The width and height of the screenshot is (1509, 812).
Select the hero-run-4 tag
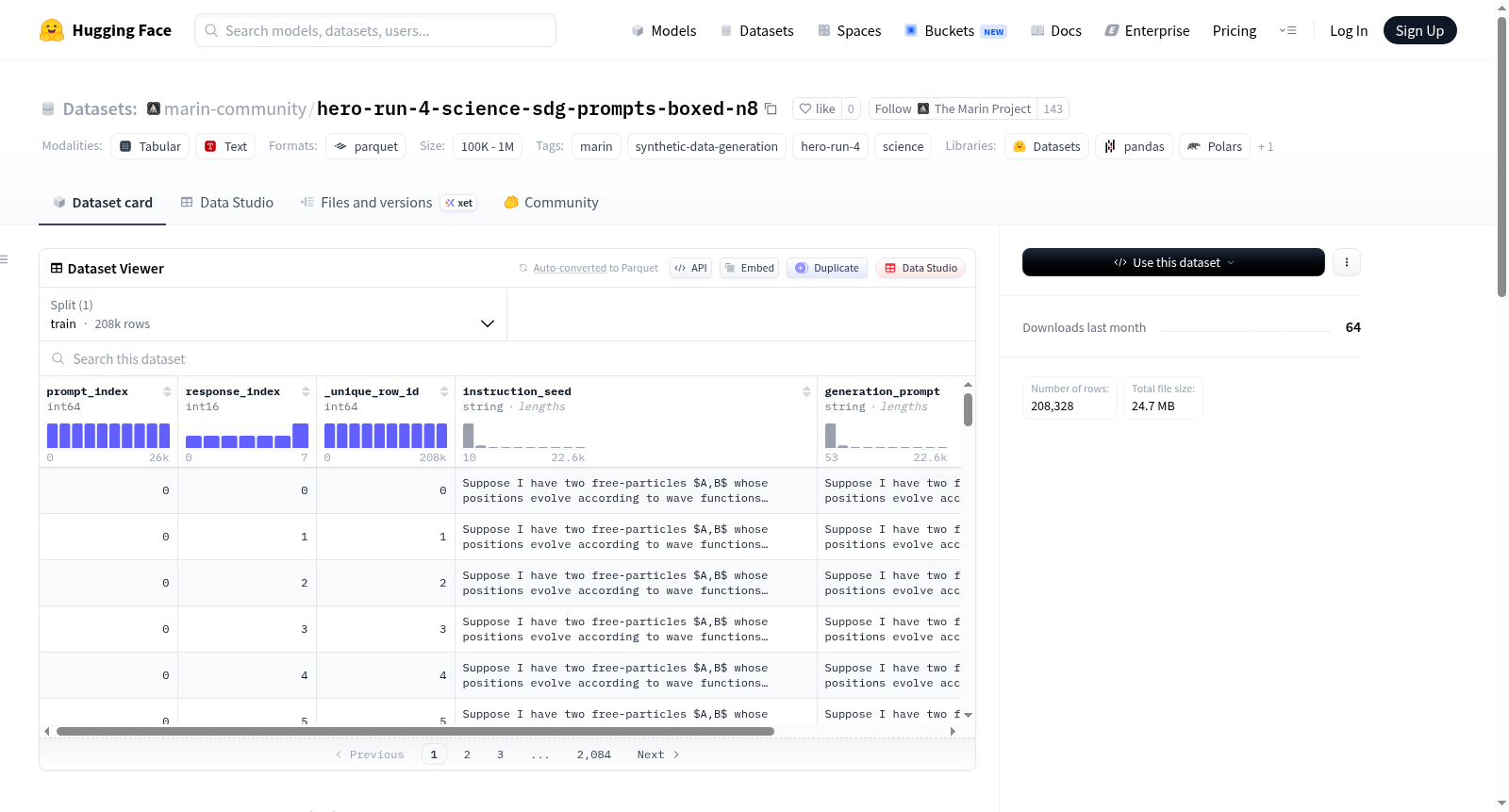[830, 146]
